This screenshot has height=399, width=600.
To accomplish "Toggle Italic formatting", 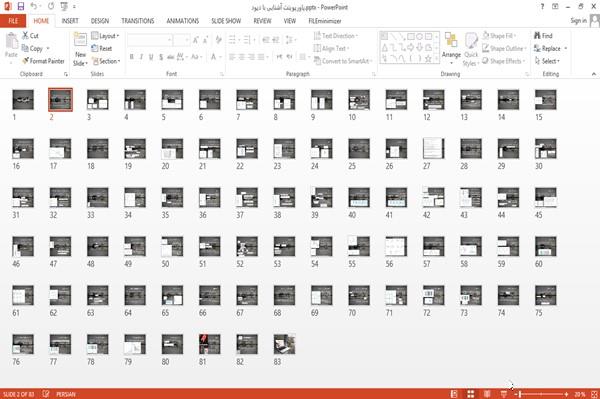I will point(141,57).
